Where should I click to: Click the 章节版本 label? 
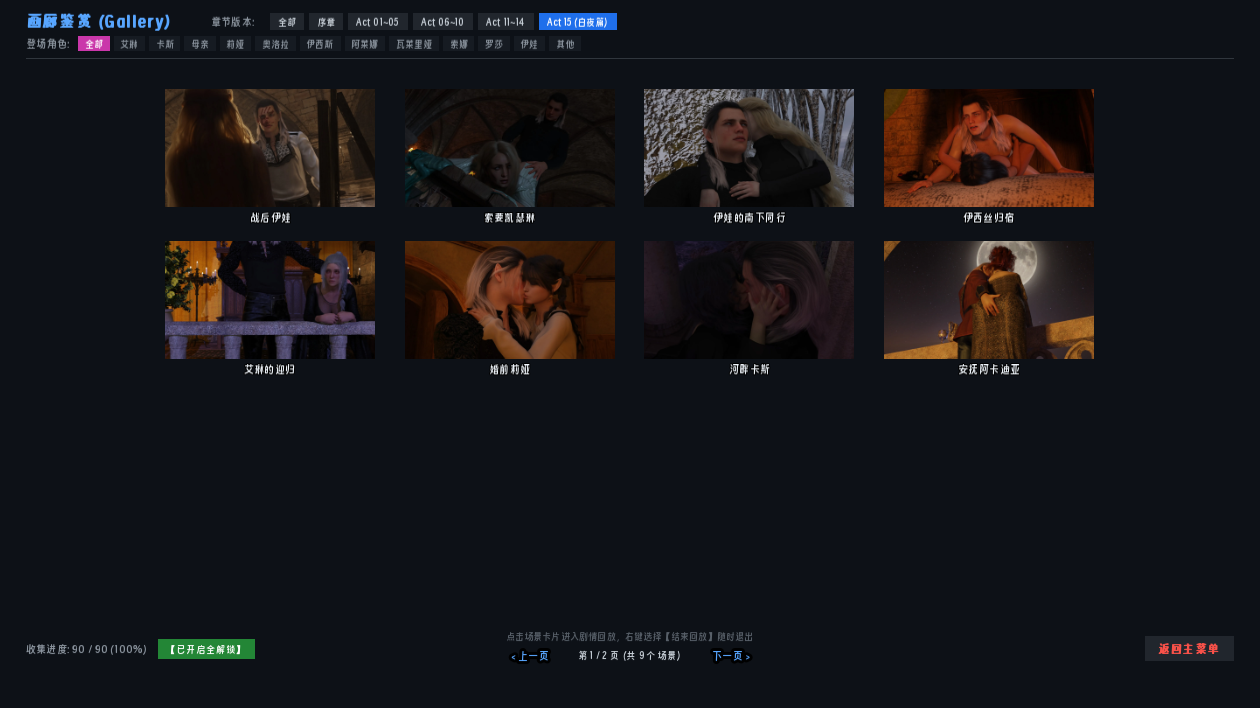click(x=233, y=22)
